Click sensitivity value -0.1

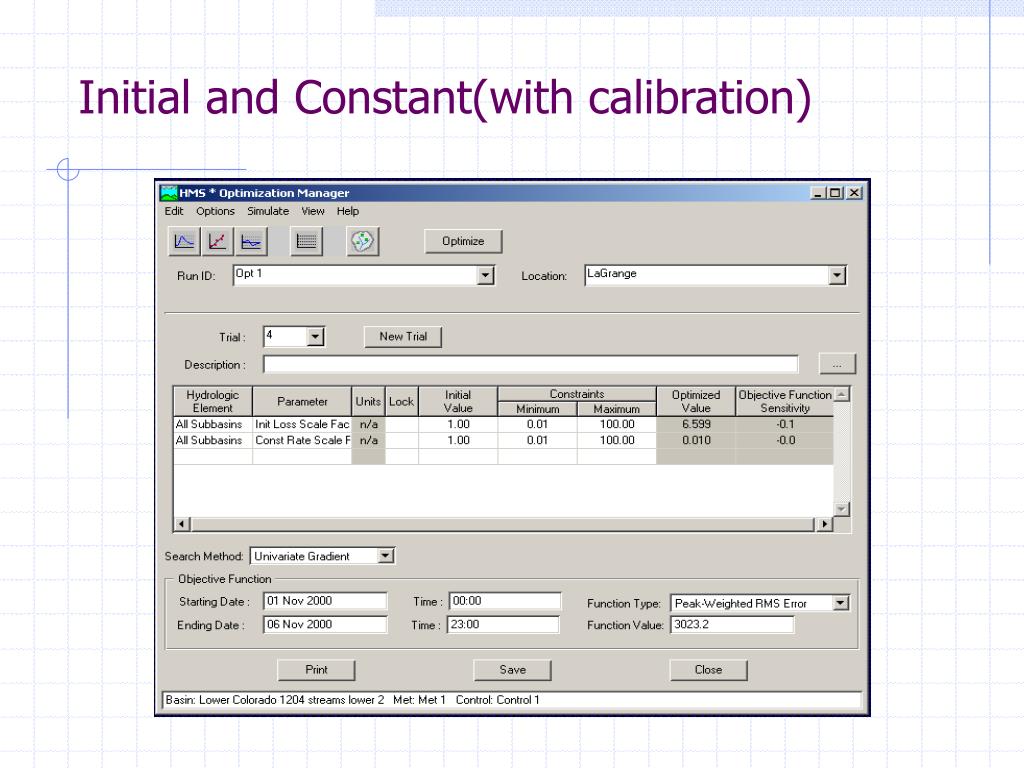pyautogui.click(x=785, y=424)
